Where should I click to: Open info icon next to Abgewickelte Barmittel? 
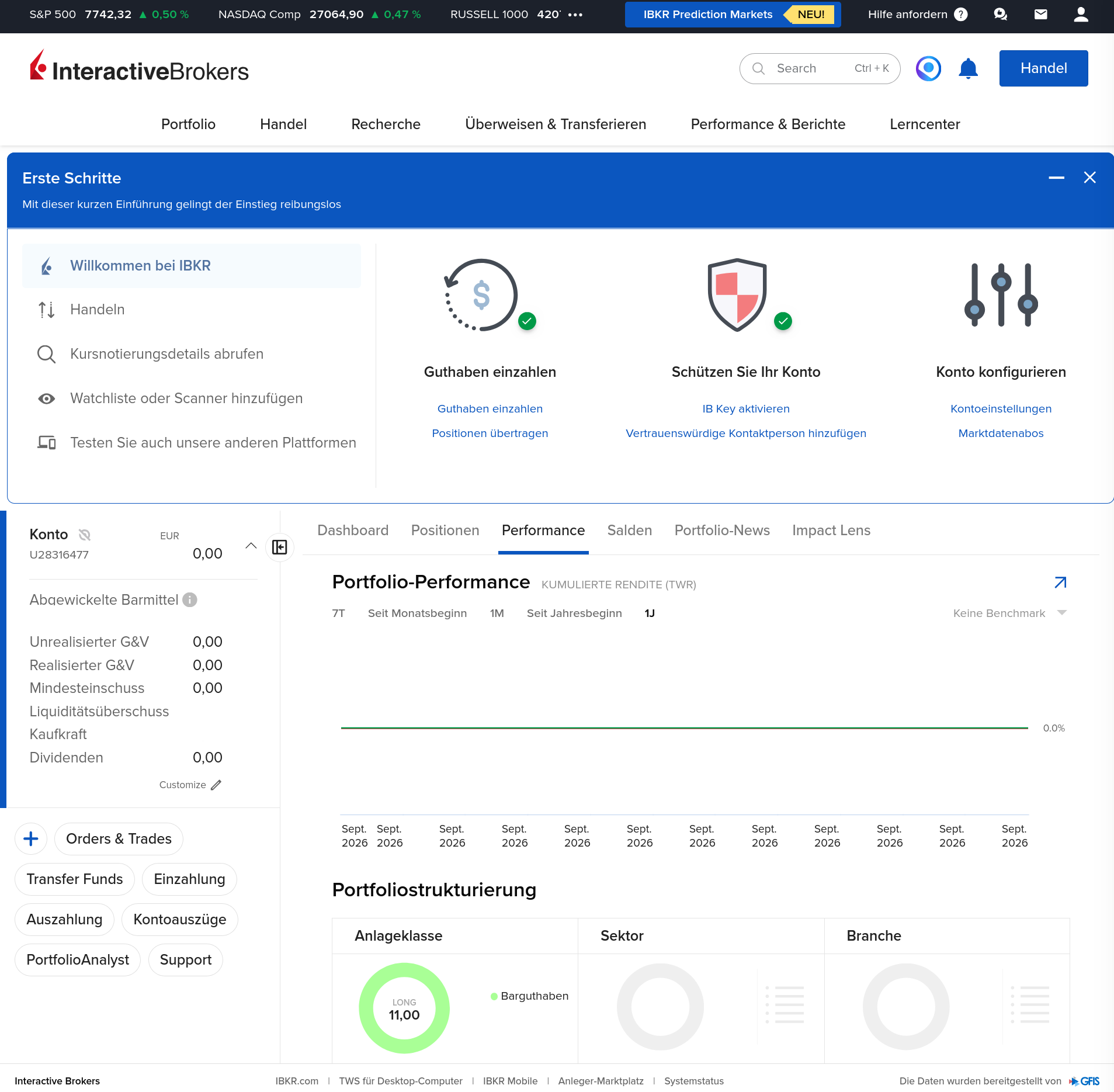190,600
